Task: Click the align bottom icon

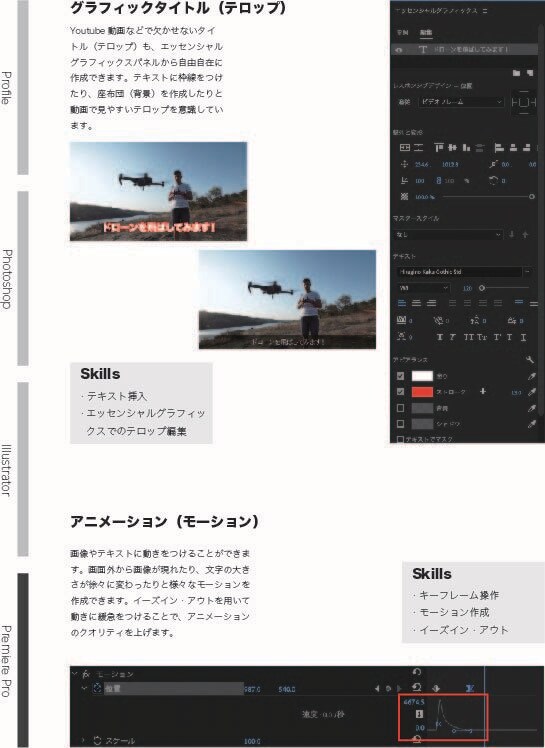Action: point(466,148)
